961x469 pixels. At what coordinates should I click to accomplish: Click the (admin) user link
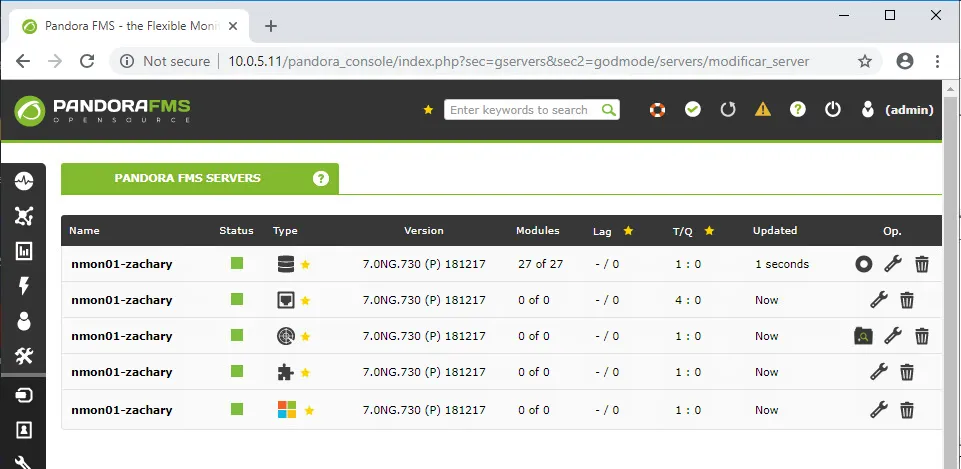pos(910,110)
